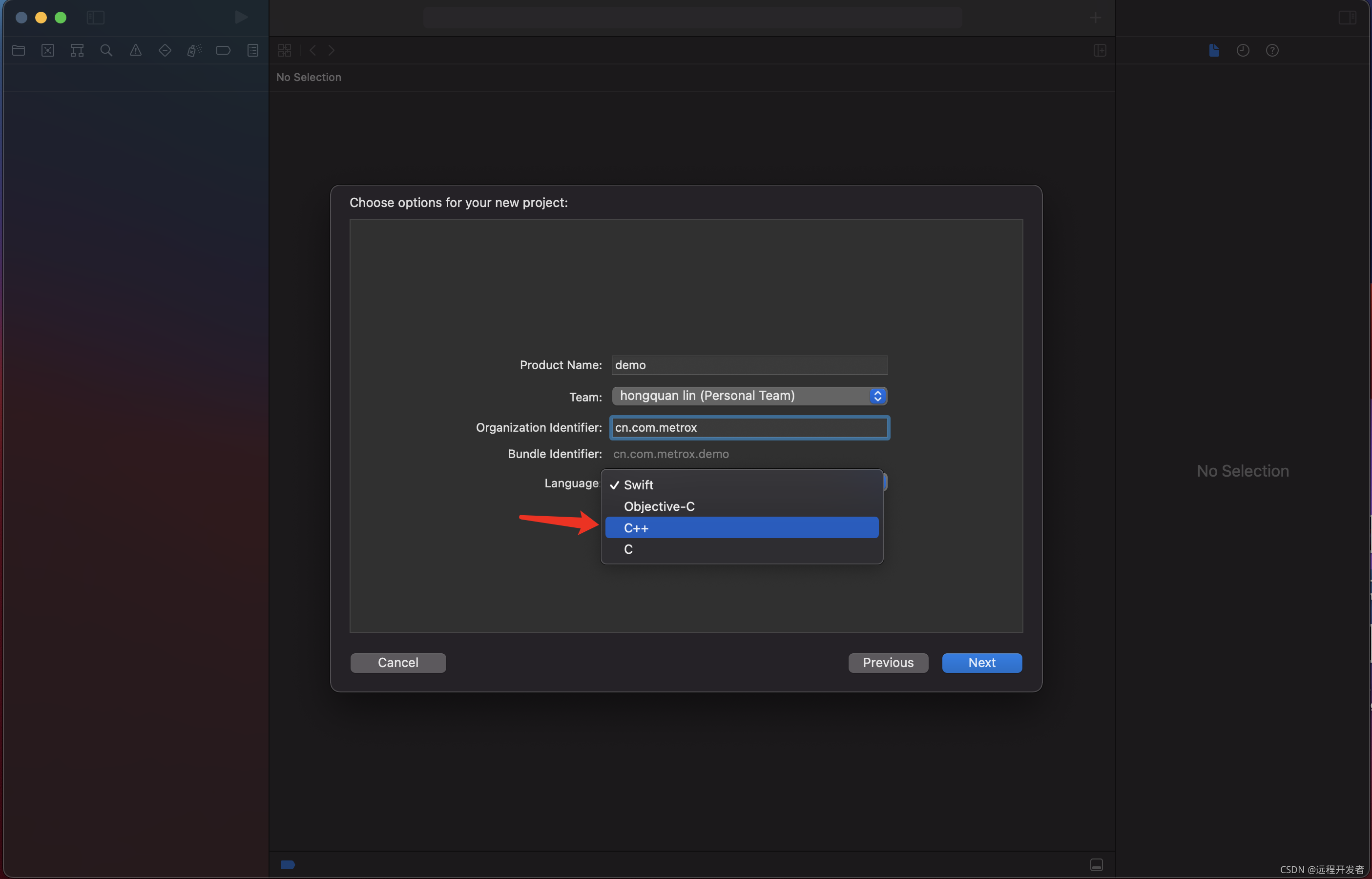Click the No Selection label in editor jump bar
Viewport: 1372px width, 879px height.
click(x=309, y=77)
